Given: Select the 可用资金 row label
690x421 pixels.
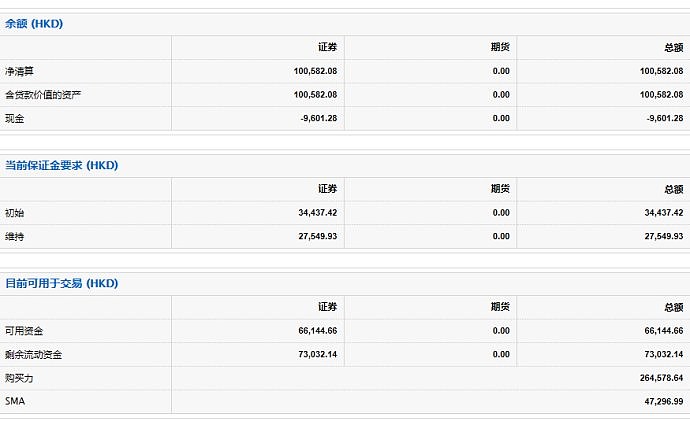Looking at the screenshot, I should 25,331.
